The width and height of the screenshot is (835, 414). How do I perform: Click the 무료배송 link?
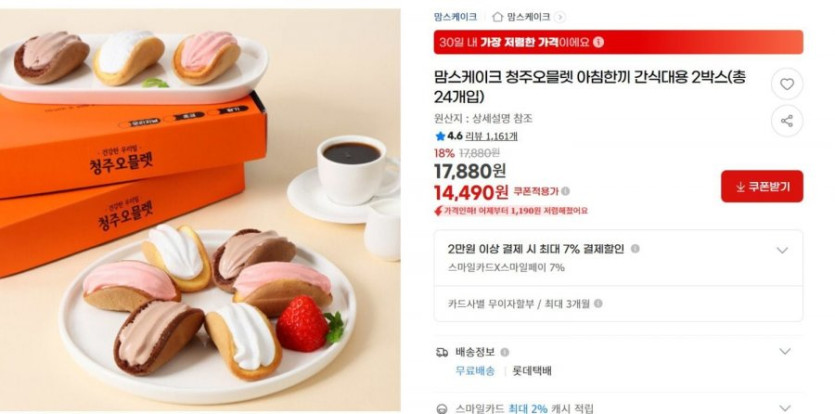coord(475,371)
